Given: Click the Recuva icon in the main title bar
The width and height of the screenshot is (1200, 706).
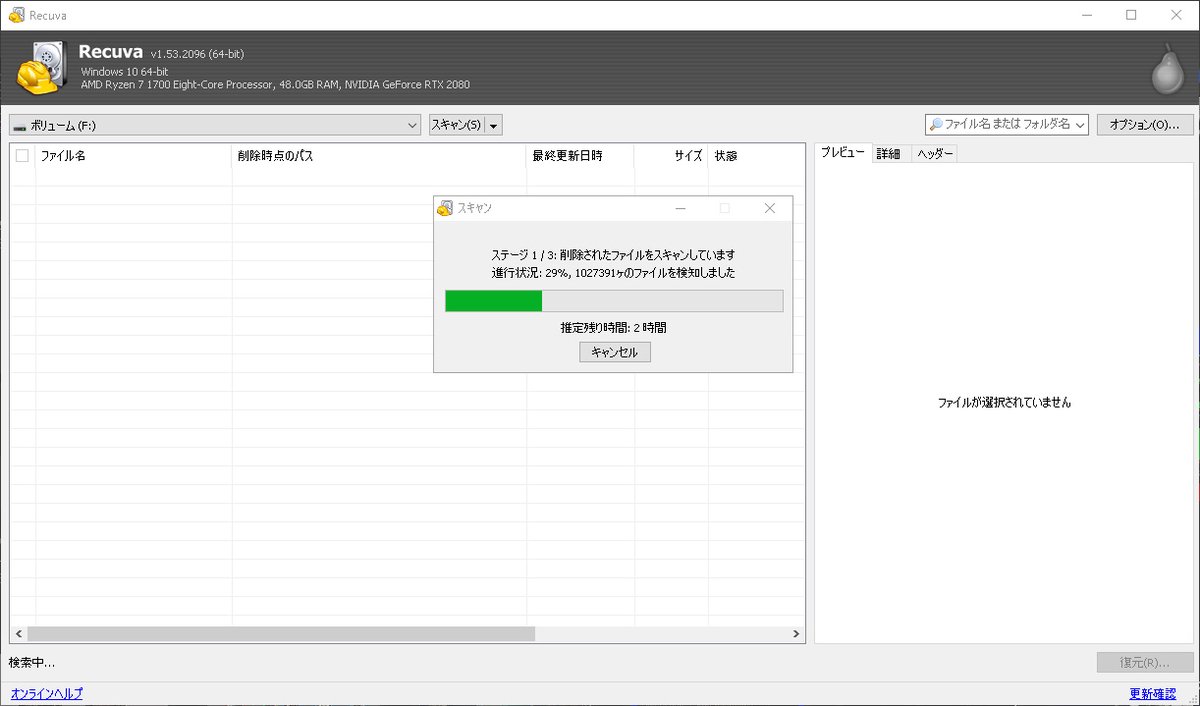Looking at the screenshot, I should (x=16, y=15).
